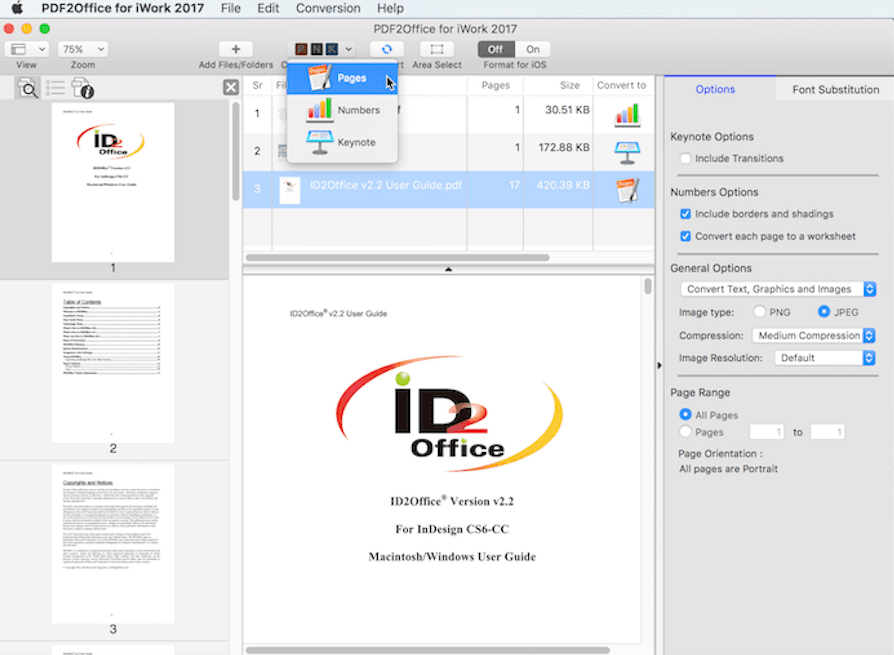Select the PNG image type

click(759, 312)
